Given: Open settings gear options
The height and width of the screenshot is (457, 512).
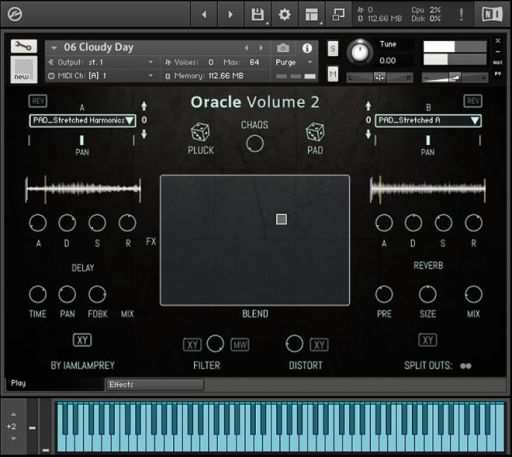Looking at the screenshot, I should click(x=284, y=14).
